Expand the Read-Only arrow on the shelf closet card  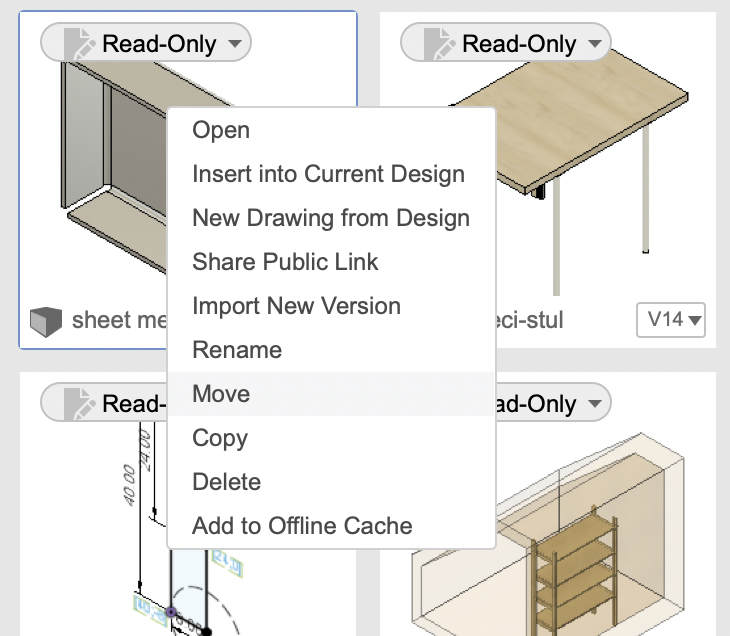tap(594, 404)
